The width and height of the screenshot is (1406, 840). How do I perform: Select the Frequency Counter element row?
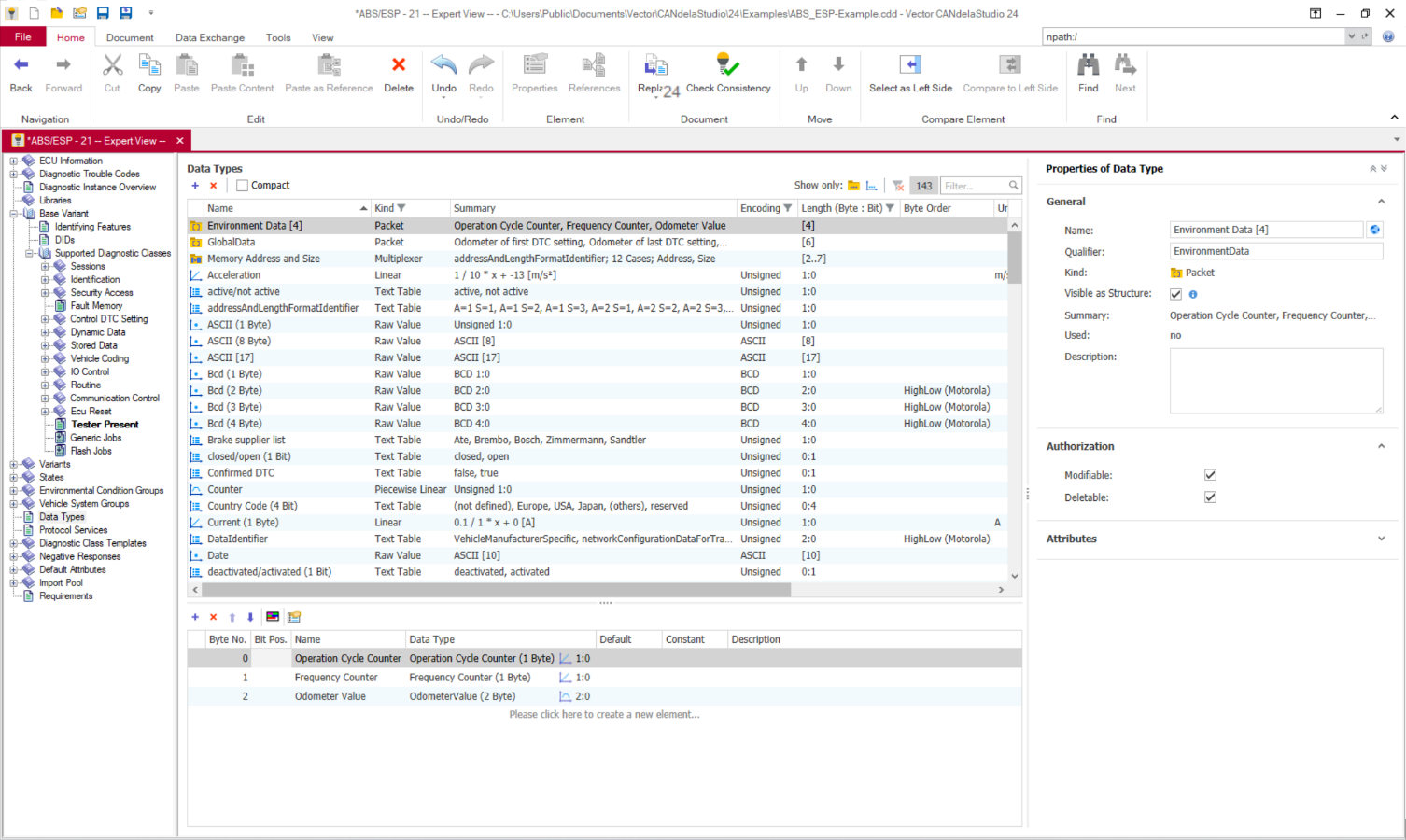pyautogui.click(x=604, y=678)
